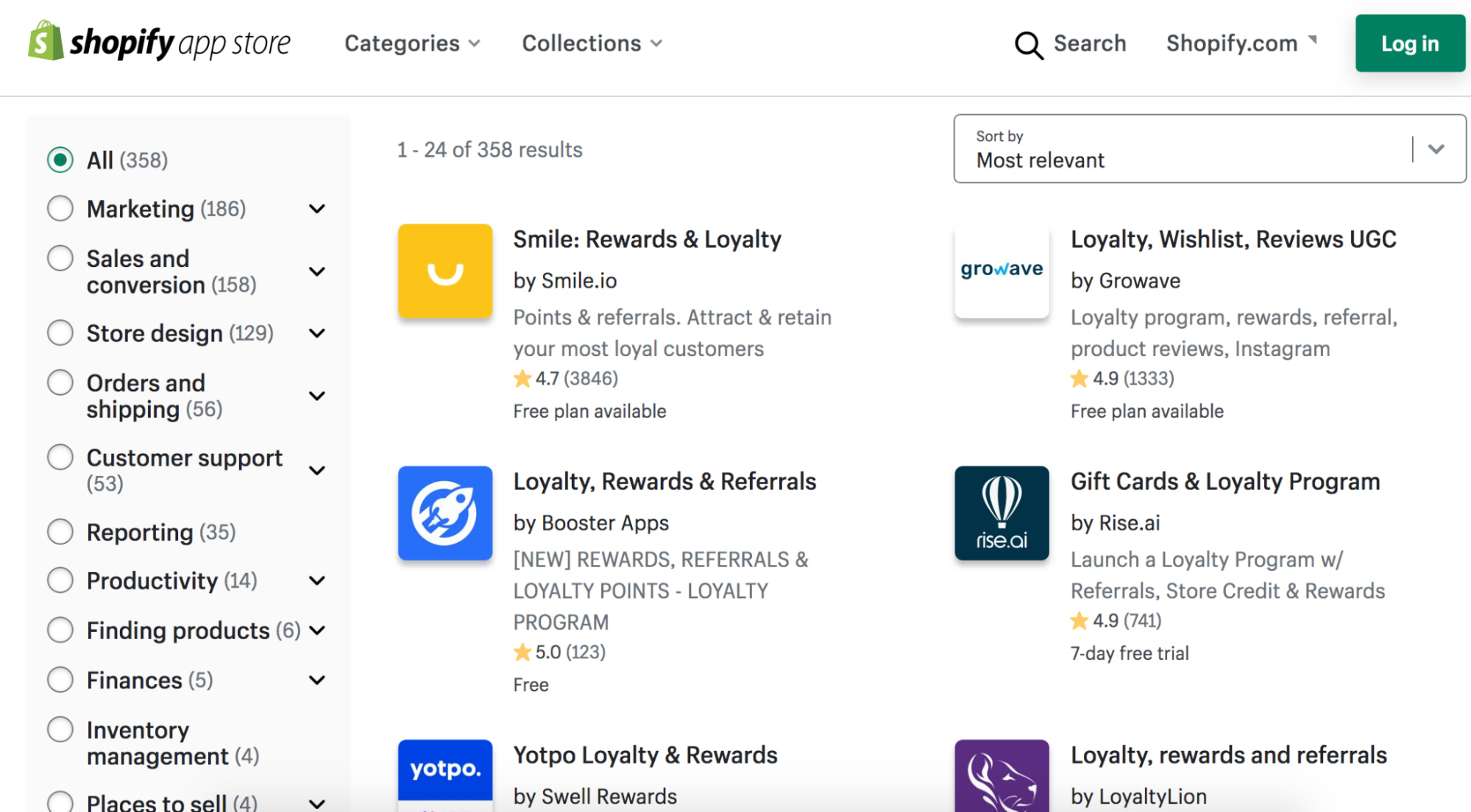Viewport: 1471px width, 812px height.
Task: Open the Gift Cards & Loyalty Program link
Action: (x=1224, y=482)
